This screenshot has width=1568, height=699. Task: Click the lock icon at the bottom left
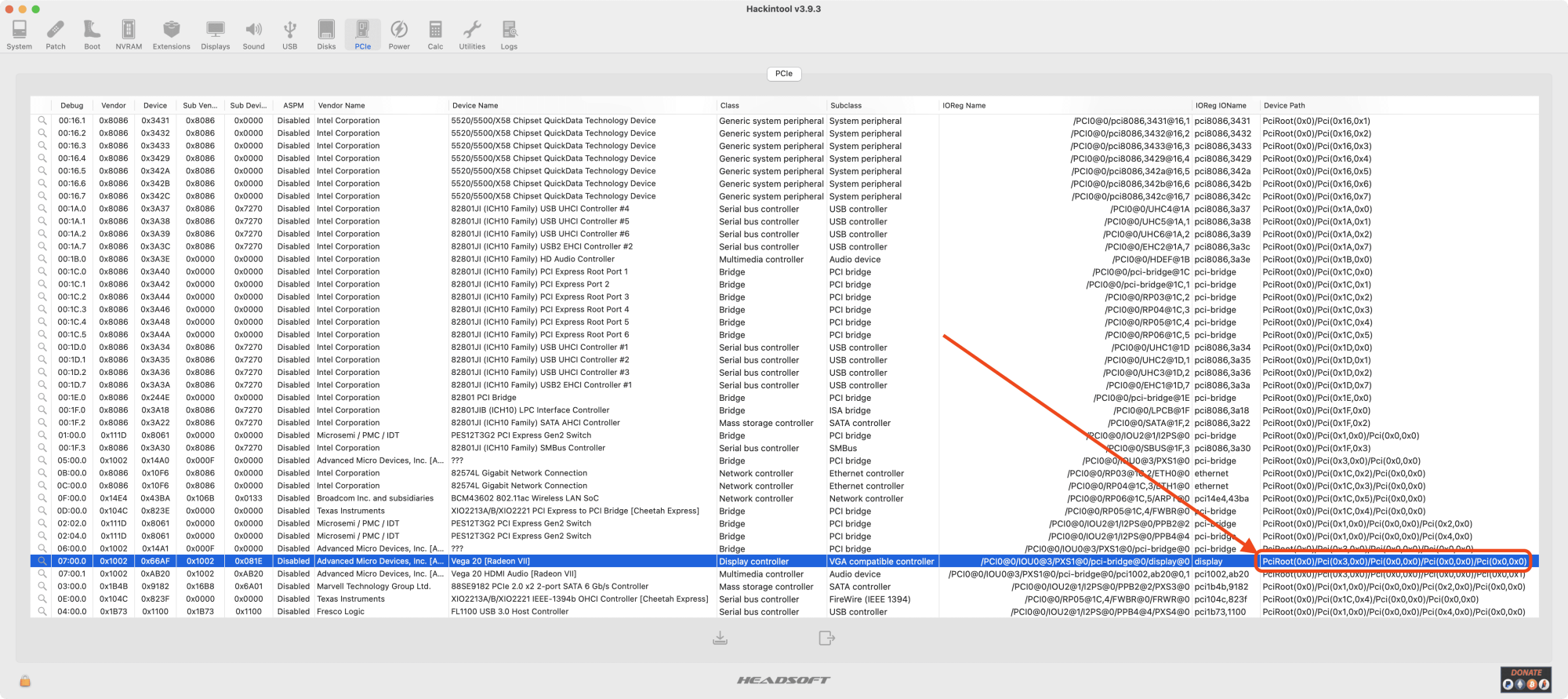[25, 681]
